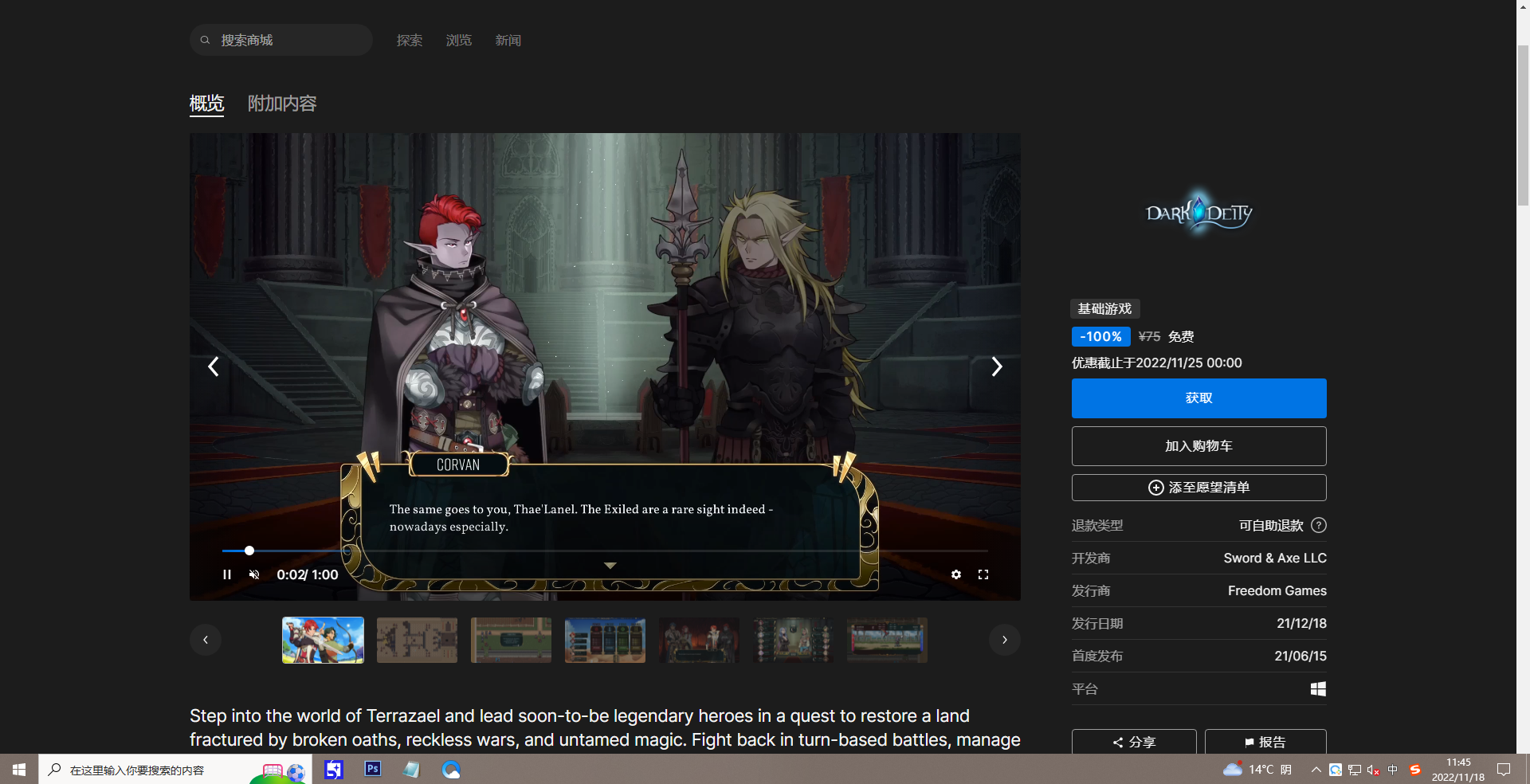
Task: Open the notification center icon
Action: [x=1504, y=770]
